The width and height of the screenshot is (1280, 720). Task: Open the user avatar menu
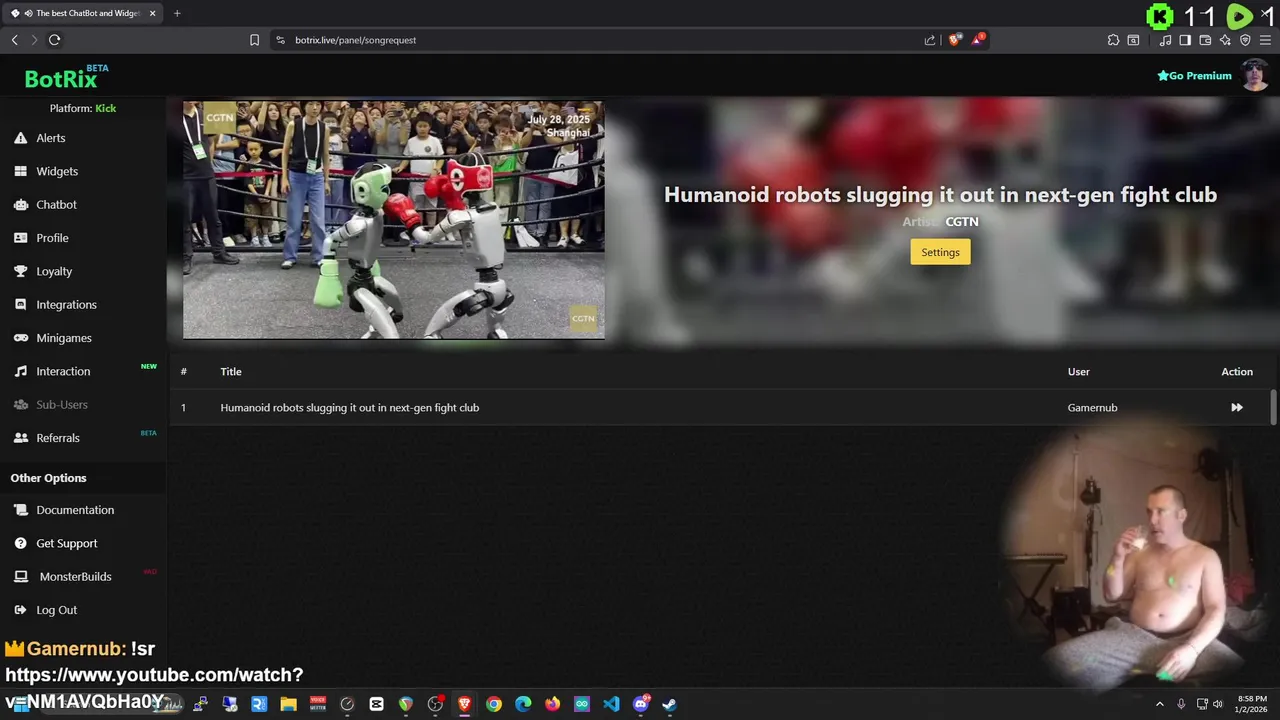(1255, 75)
